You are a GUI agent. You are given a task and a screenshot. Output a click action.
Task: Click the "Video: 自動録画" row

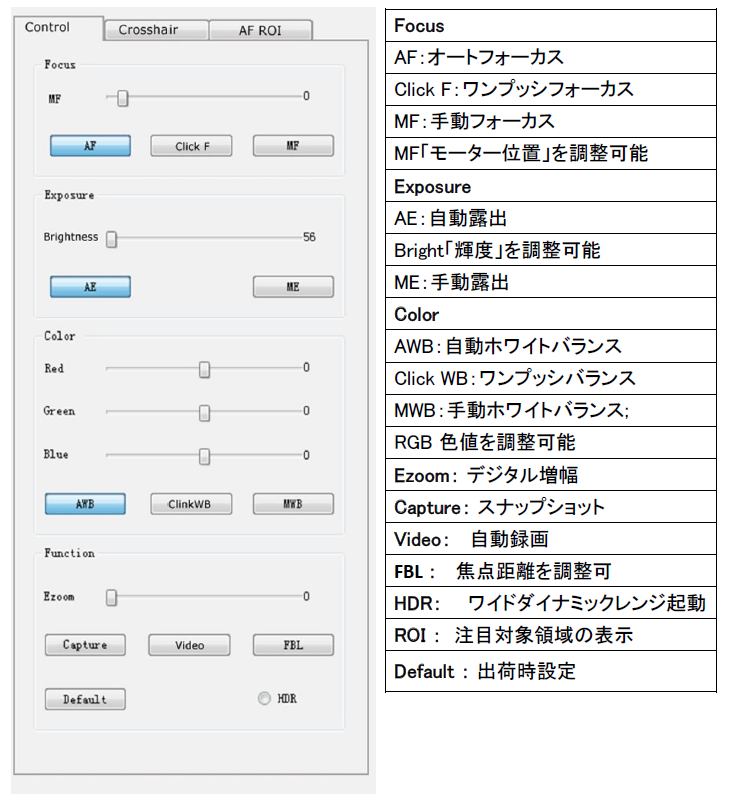tap(551, 539)
